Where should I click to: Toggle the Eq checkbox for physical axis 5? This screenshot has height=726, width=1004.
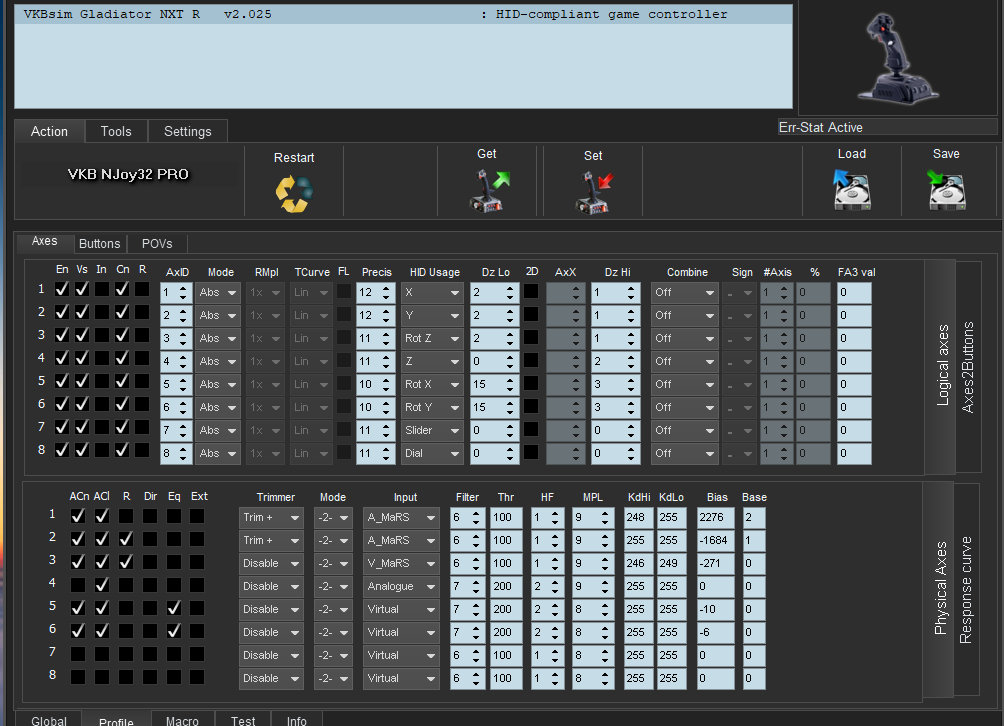[174, 609]
